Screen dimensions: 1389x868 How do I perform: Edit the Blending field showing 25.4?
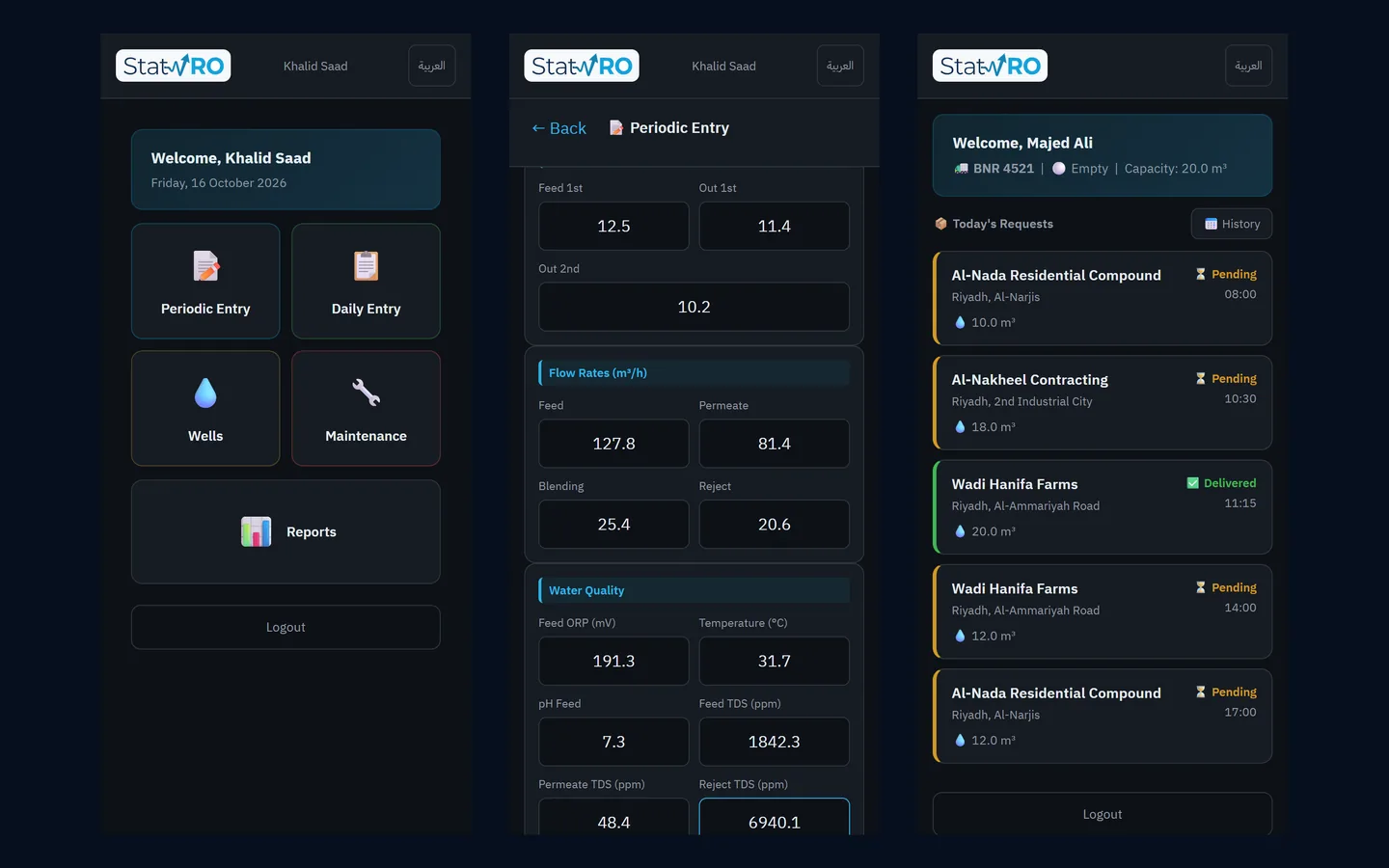(613, 525)
